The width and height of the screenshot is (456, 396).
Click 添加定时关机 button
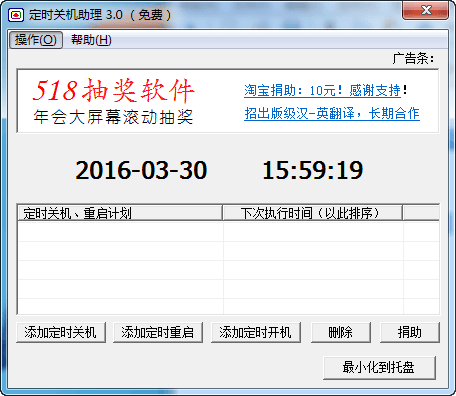pos(61,332)
